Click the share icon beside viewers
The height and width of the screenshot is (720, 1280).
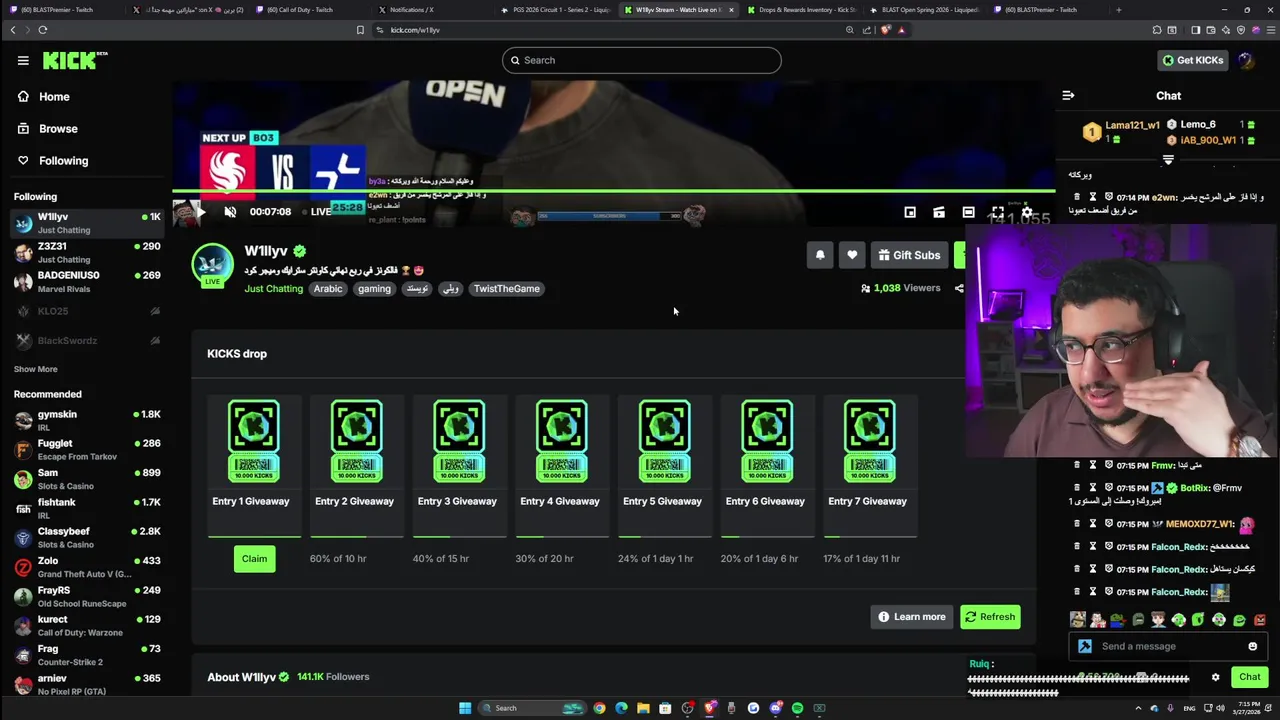point(959,289)
